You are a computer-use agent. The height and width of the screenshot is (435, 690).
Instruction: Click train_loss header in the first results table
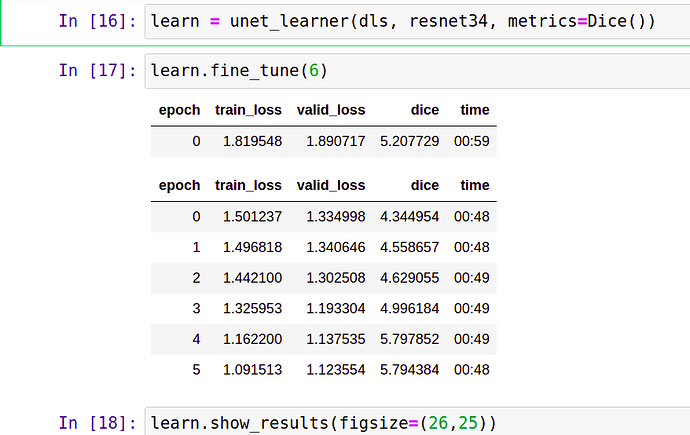[x=248, y=110]
